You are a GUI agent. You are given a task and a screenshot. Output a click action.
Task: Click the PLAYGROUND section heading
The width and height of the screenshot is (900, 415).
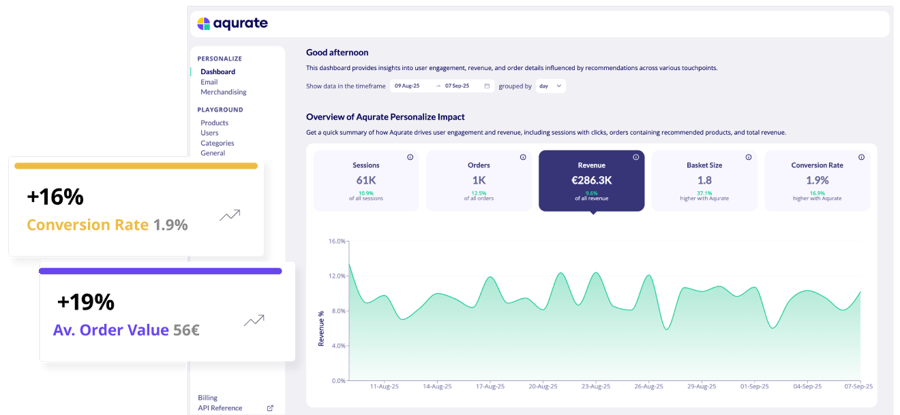click(220, 110)
